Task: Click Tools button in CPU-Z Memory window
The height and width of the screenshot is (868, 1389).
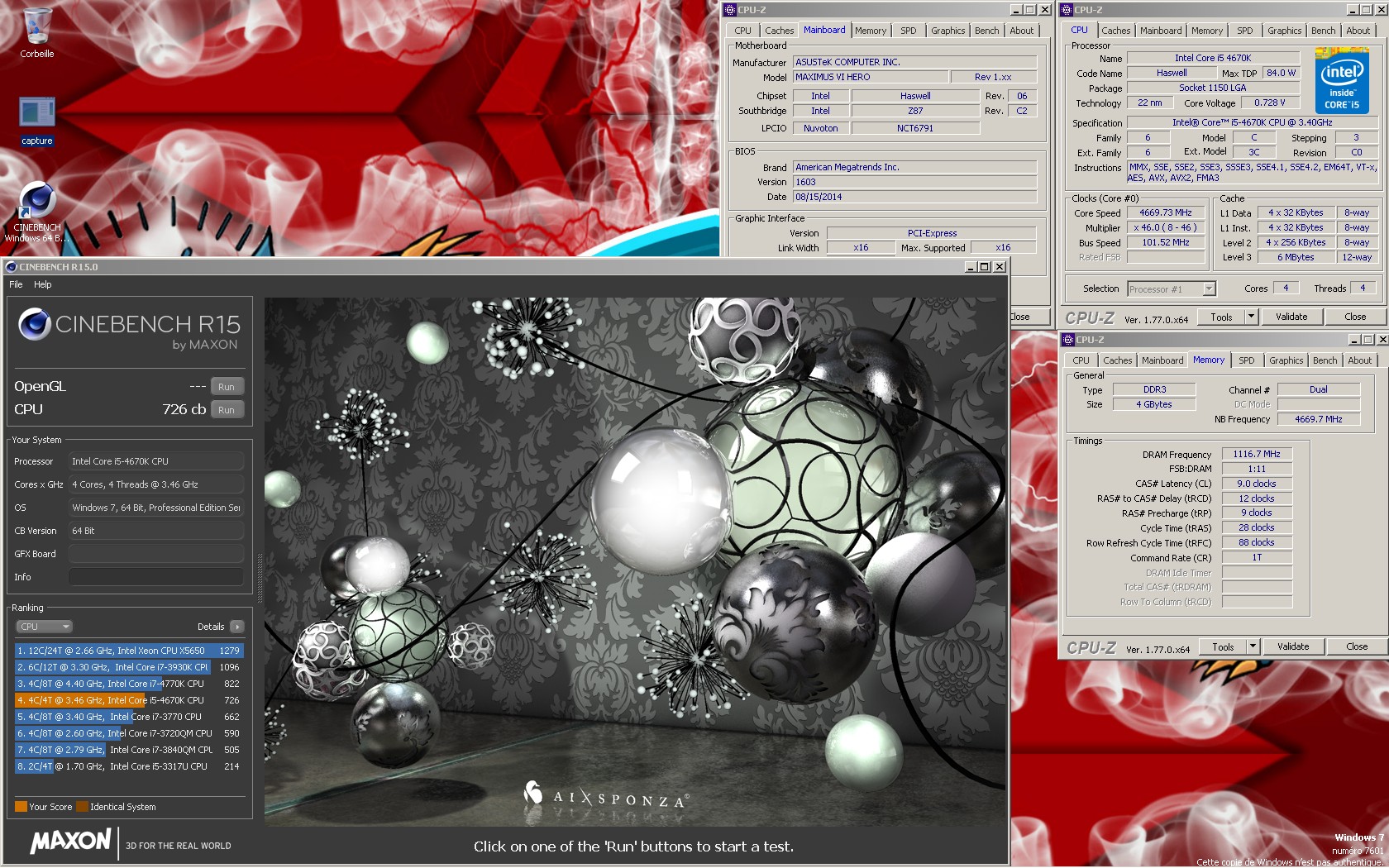Action: coord(1223,646)
